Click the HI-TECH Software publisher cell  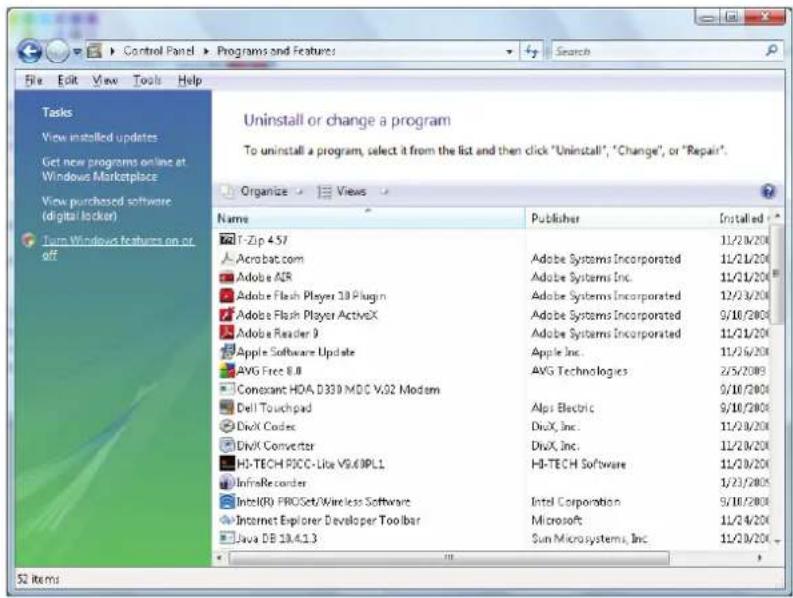[x=579, y=464]
